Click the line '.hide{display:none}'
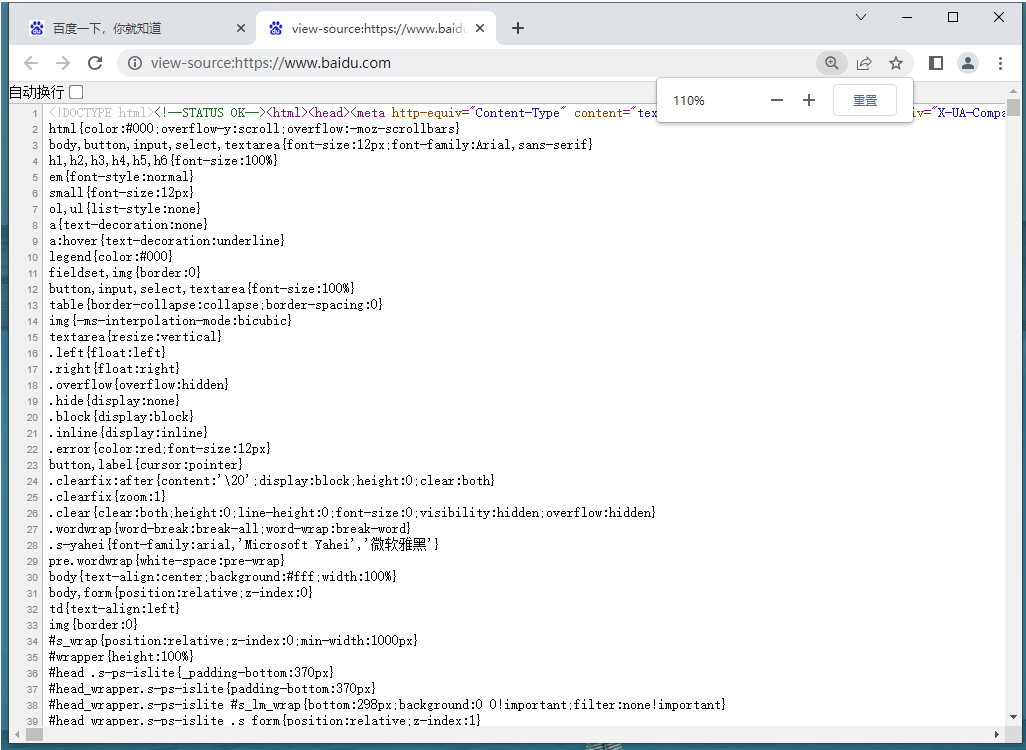The image size is (1026, 750). coord(115,401)
